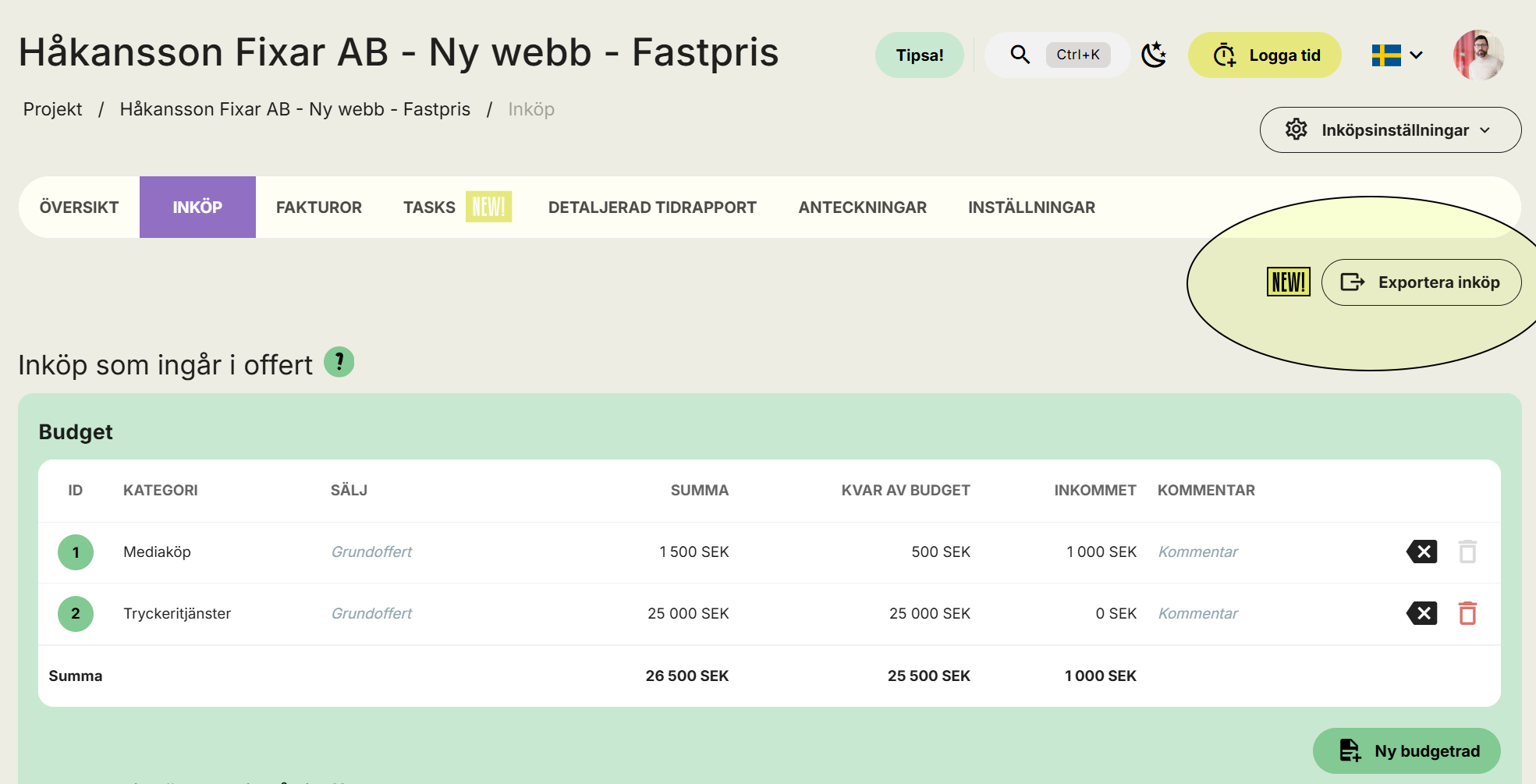Expand the Inköpsinställningar dropdown

pyautogui.click(x=1390, y=129)
